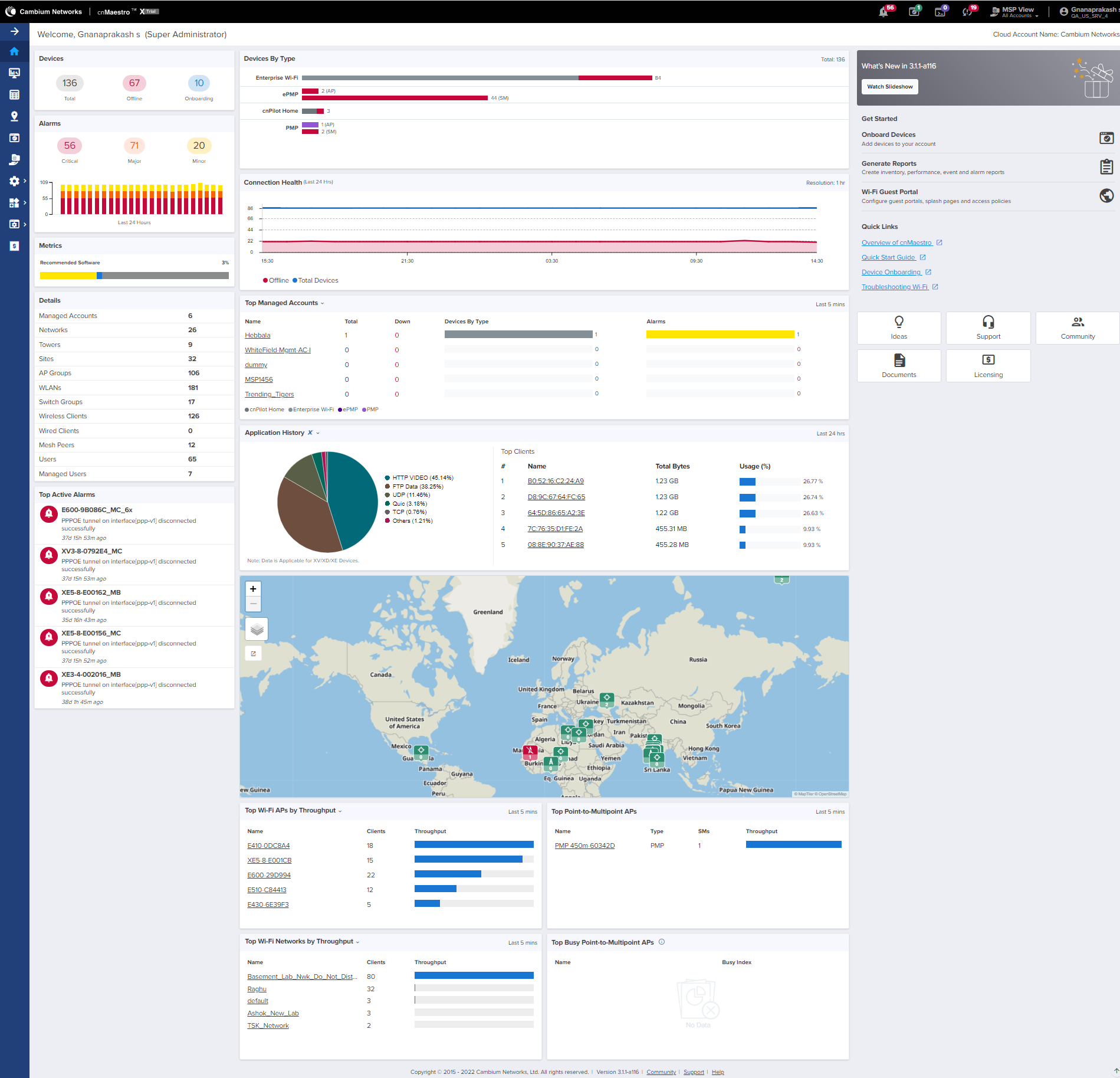
Task: Open the Onboard sidebar icon
Action: 15,138
